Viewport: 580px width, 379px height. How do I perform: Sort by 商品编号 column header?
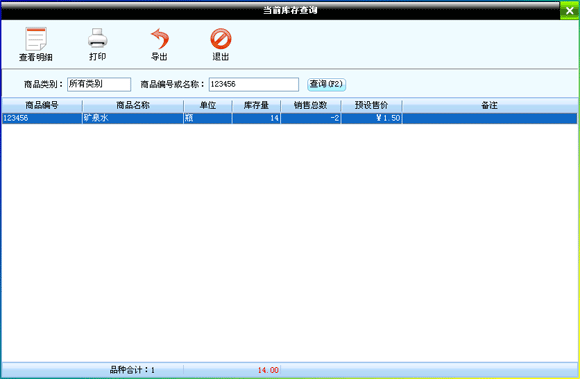[42, 105]
